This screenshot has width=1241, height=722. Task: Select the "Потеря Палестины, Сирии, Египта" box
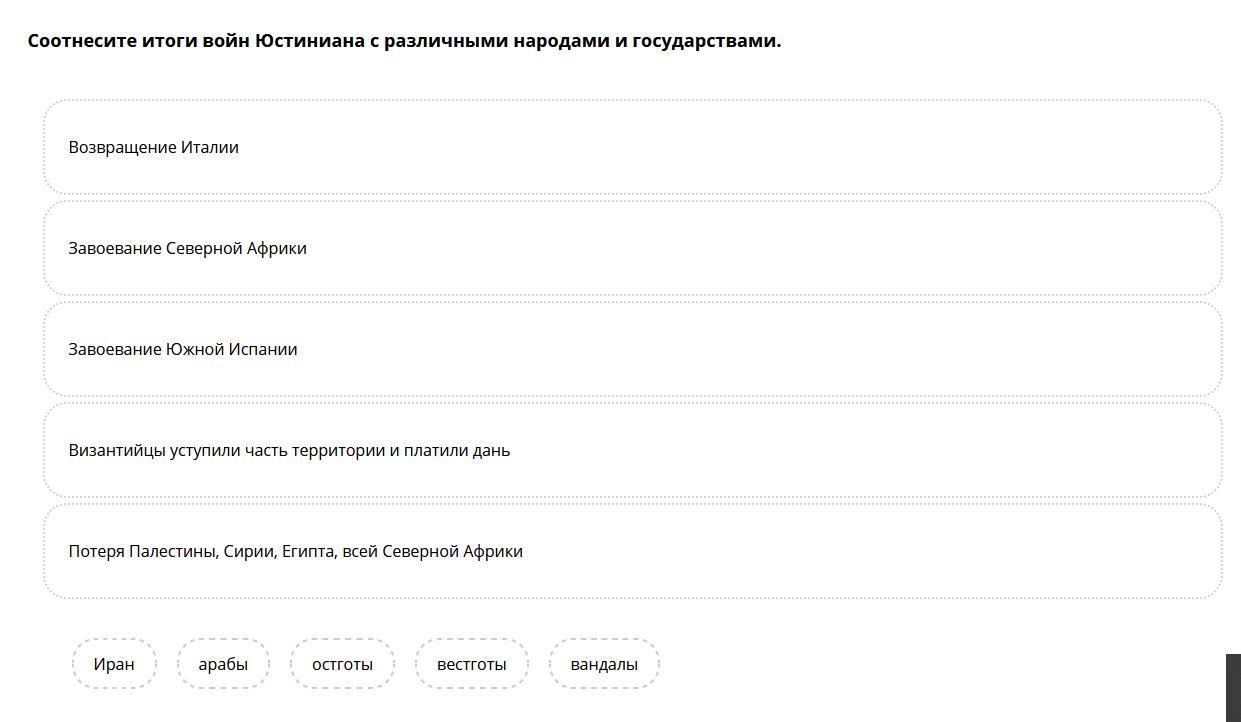[633, 551]
